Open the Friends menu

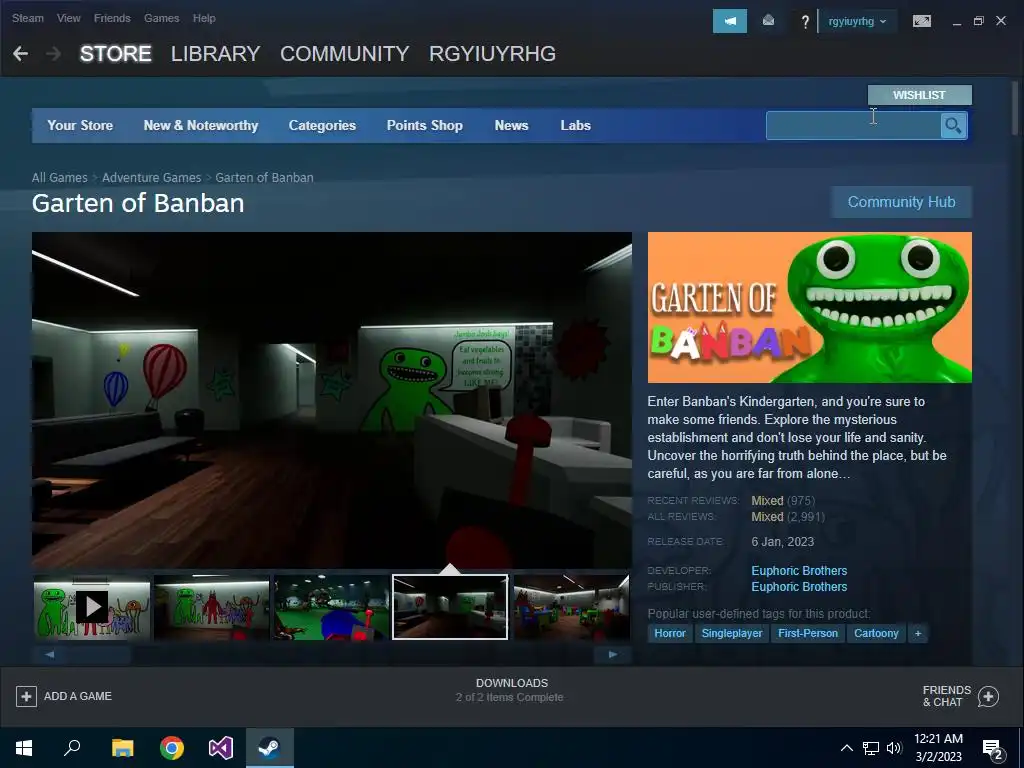(x=112, y=18)
